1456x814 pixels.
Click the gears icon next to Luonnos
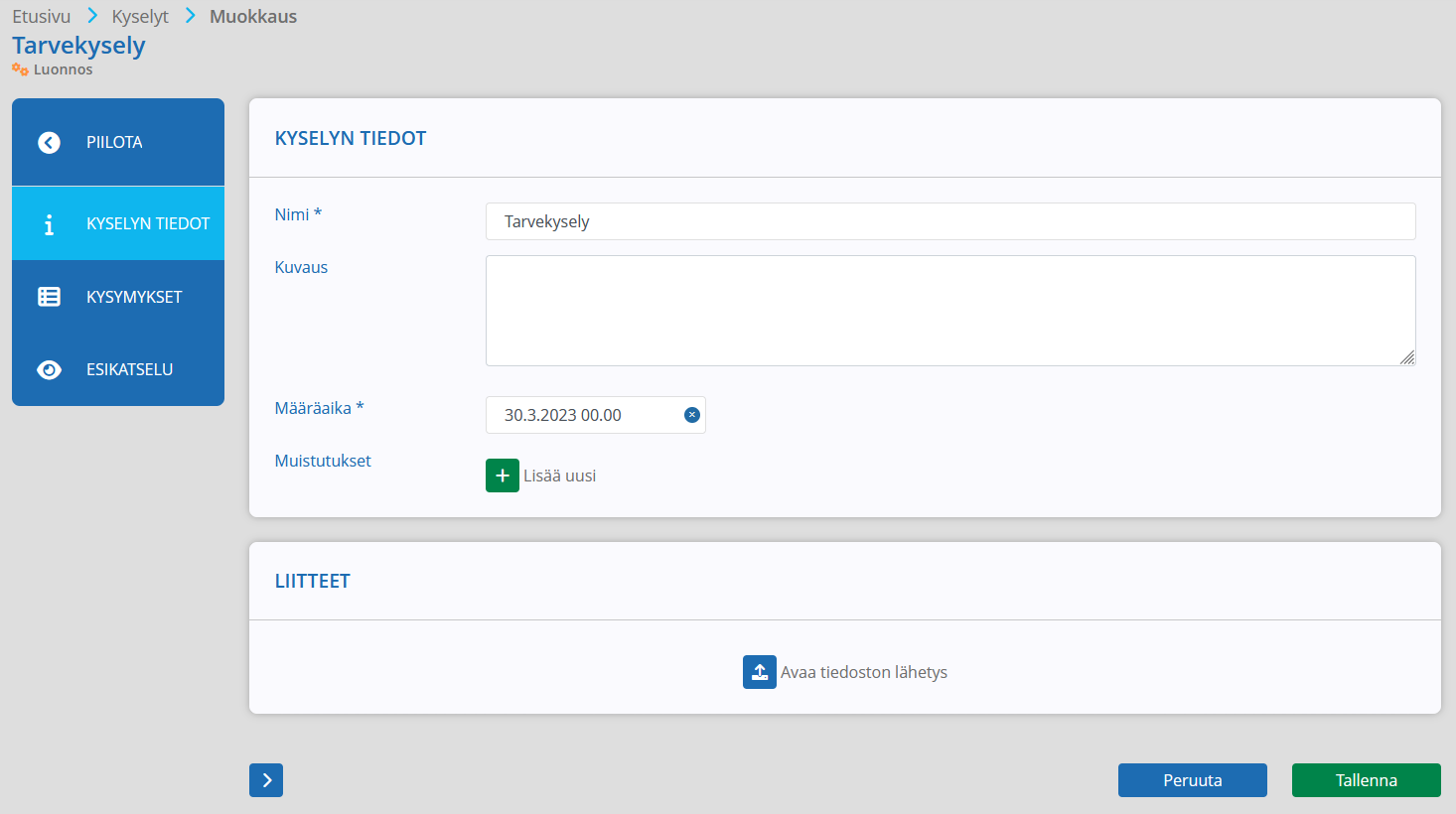pos(20,69)
